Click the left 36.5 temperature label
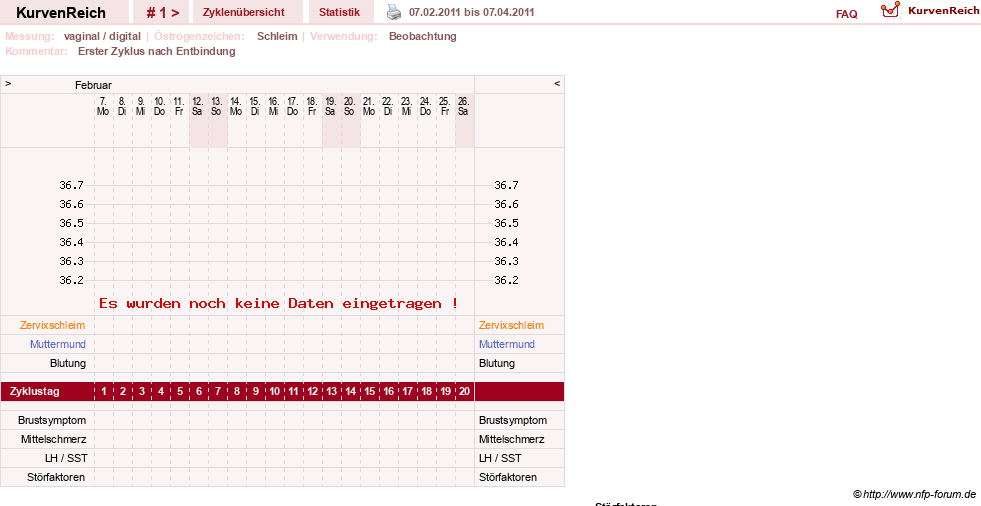Screen dimensions: 981x506 (x=71, y=223)
